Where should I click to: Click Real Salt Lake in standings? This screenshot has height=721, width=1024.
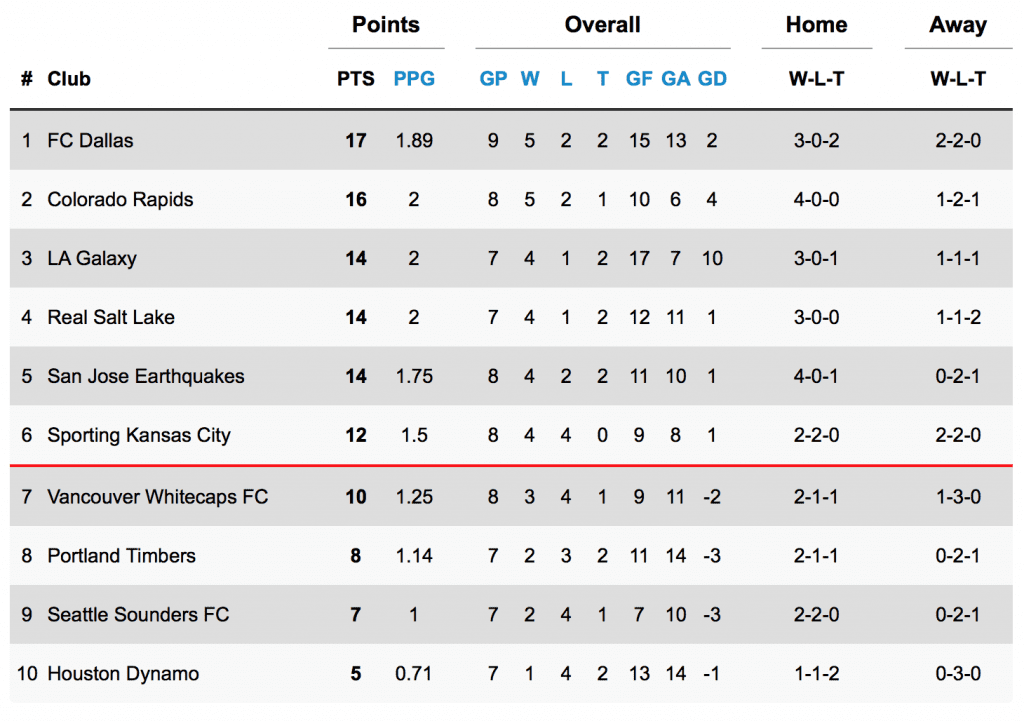point(111,317)
